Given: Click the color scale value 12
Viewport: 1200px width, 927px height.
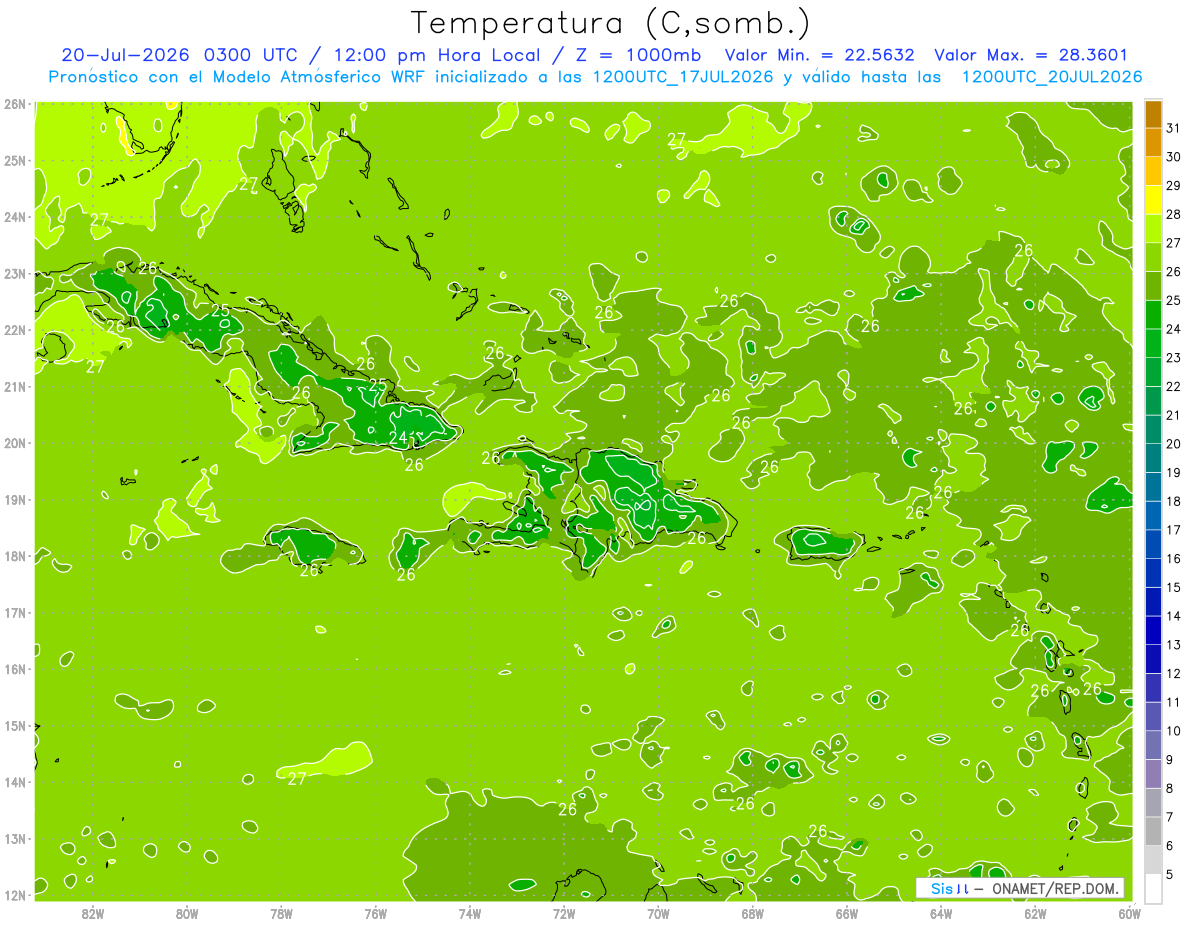Looking at the screenshot, I should (x=1173, y=673).
